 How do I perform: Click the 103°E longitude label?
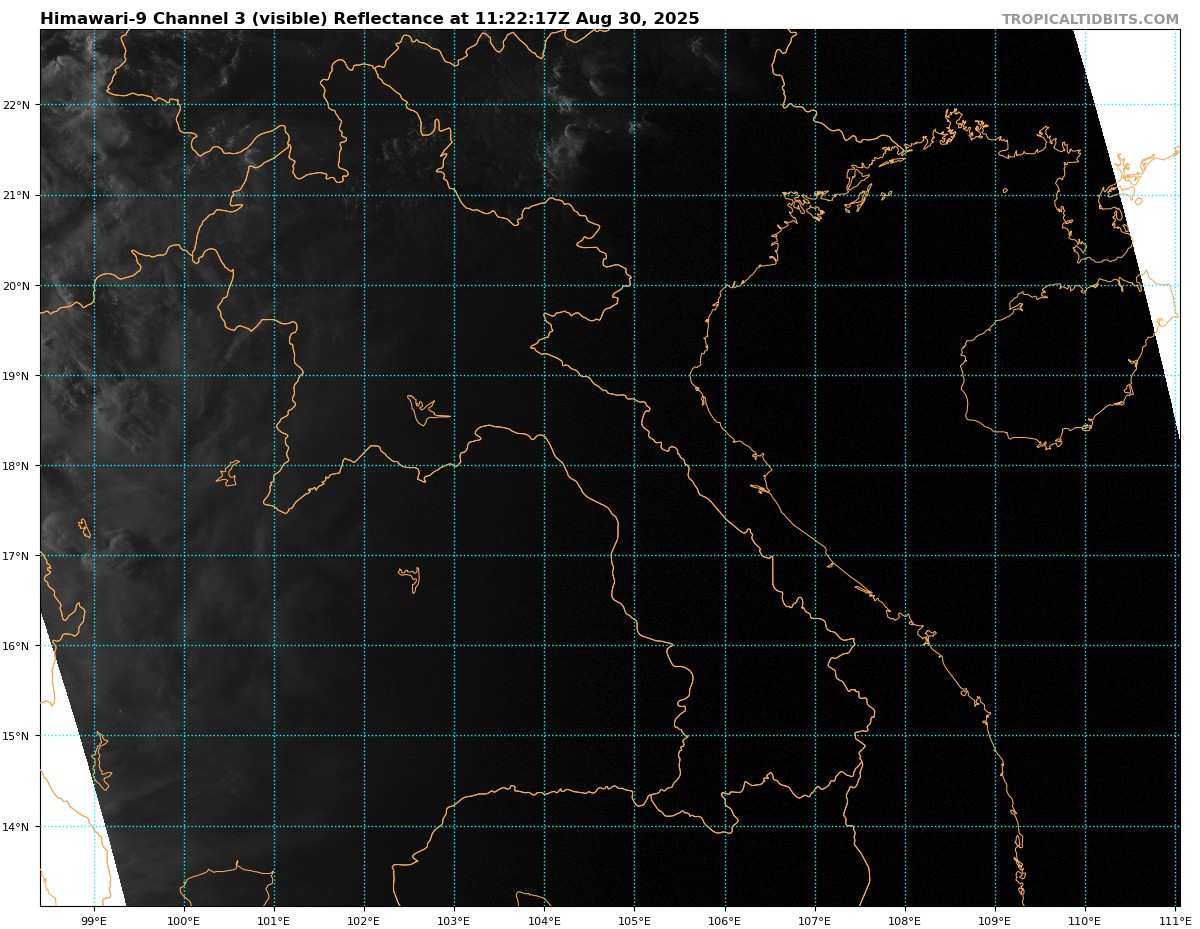pos(454,920)
